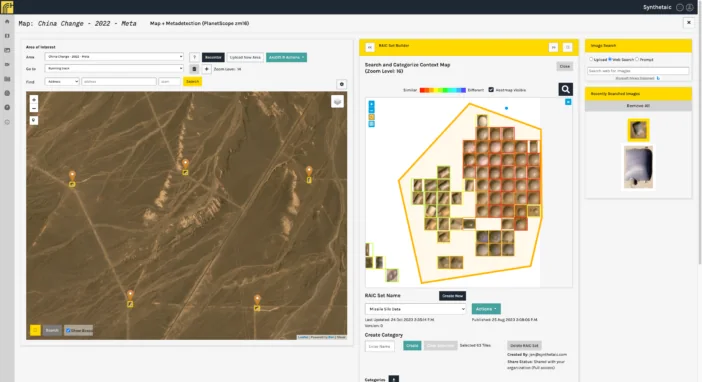Click the location marker tool on map

(34, 120)
